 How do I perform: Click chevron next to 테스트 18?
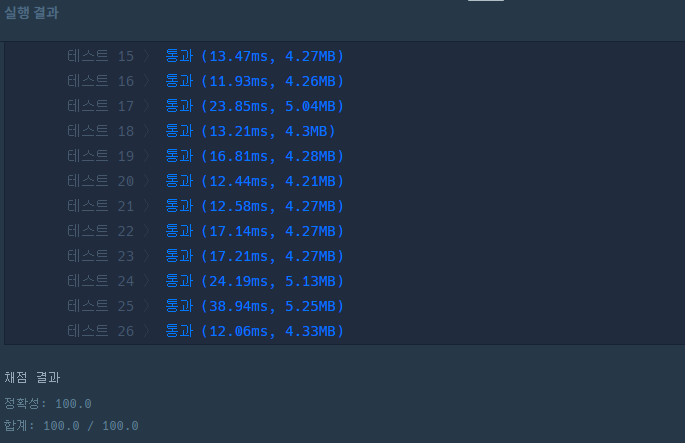(x=146, y=131)
